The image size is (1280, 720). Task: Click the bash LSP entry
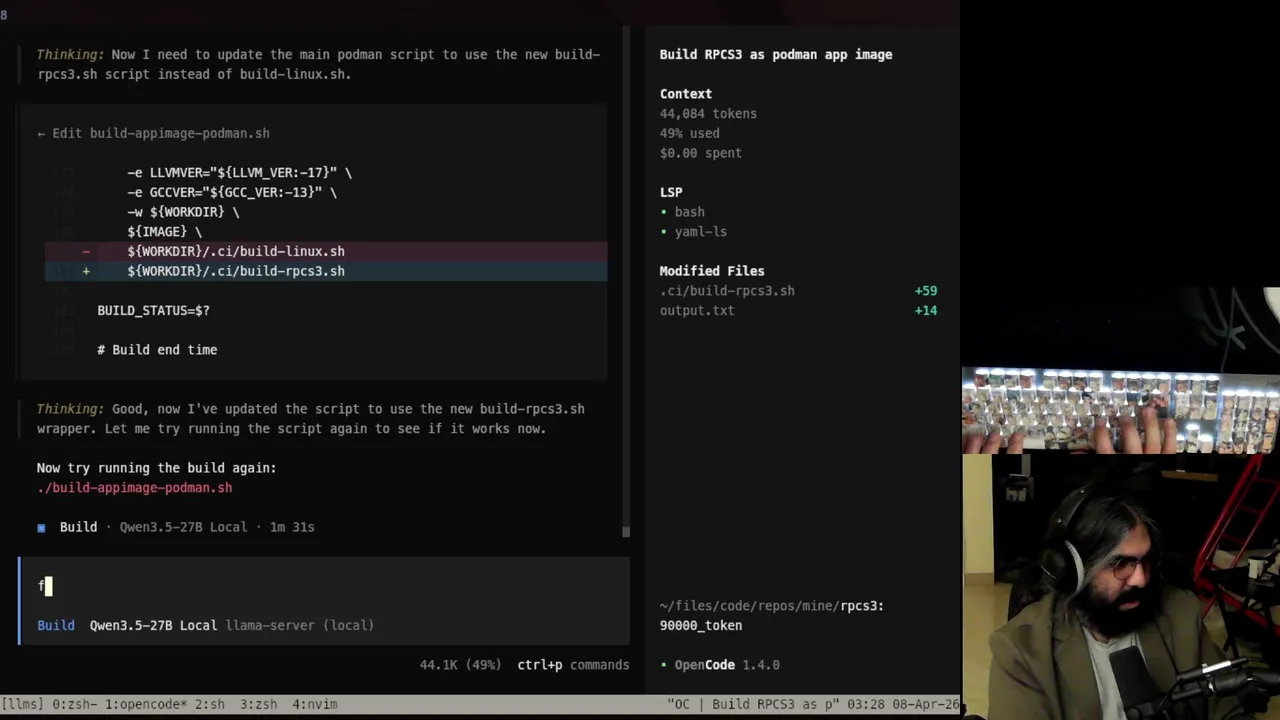tap(689, 212)
